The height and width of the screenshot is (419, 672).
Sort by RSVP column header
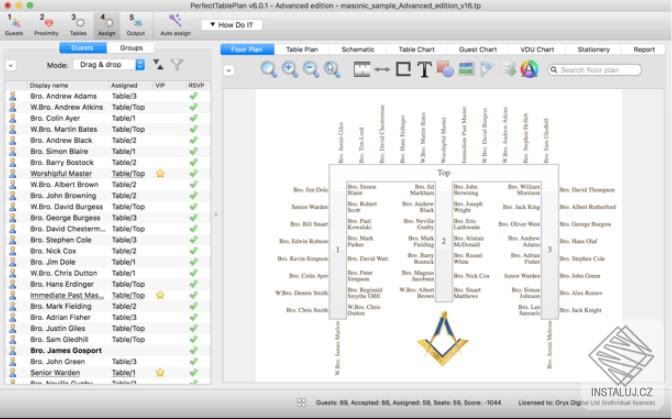pyautogui.click(x=197, y=85)
